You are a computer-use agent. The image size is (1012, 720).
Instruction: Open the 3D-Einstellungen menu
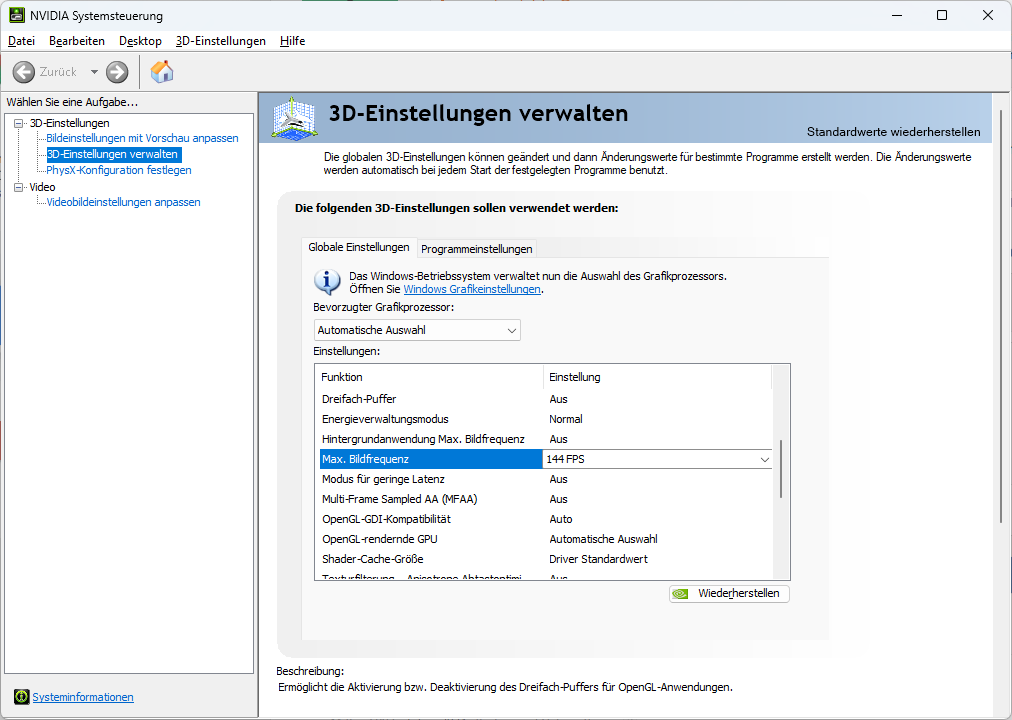[221, 41]
